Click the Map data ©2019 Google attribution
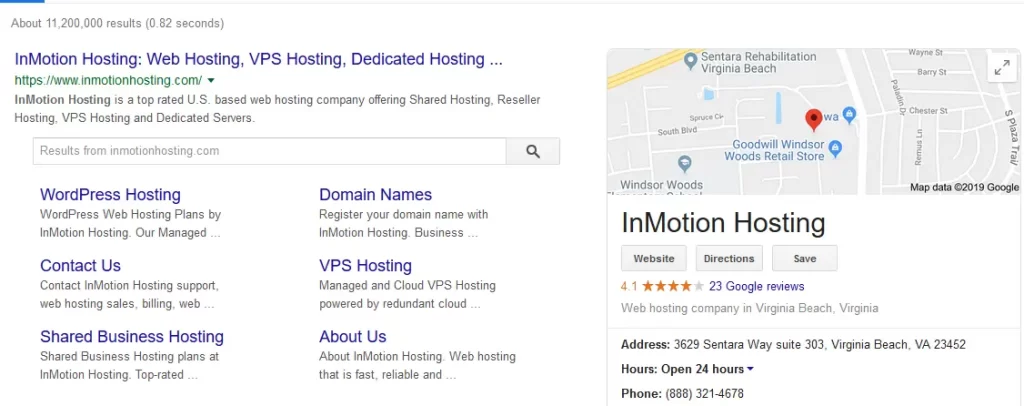Image resolution: width=1024 pixels, height=406 pixels. [x=965, y=187]
